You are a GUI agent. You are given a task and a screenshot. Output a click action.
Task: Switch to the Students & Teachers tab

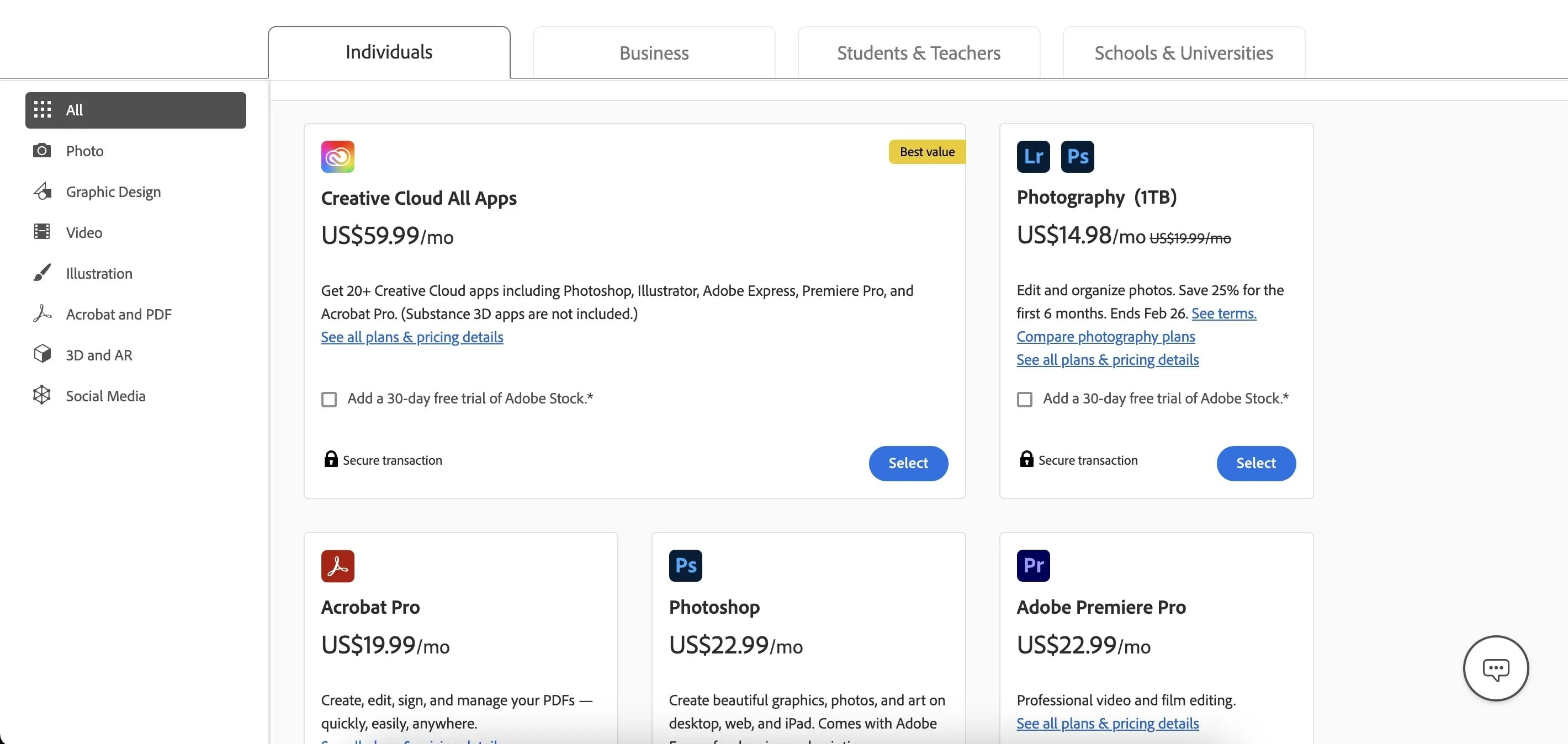919,52
